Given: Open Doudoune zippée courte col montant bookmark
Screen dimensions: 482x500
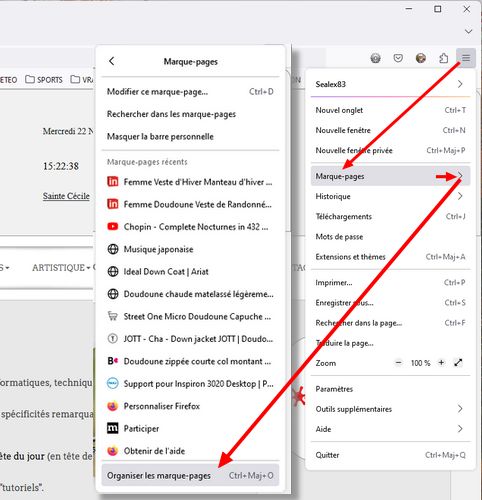Looking at the screenshot, I should tap(190, 361).
